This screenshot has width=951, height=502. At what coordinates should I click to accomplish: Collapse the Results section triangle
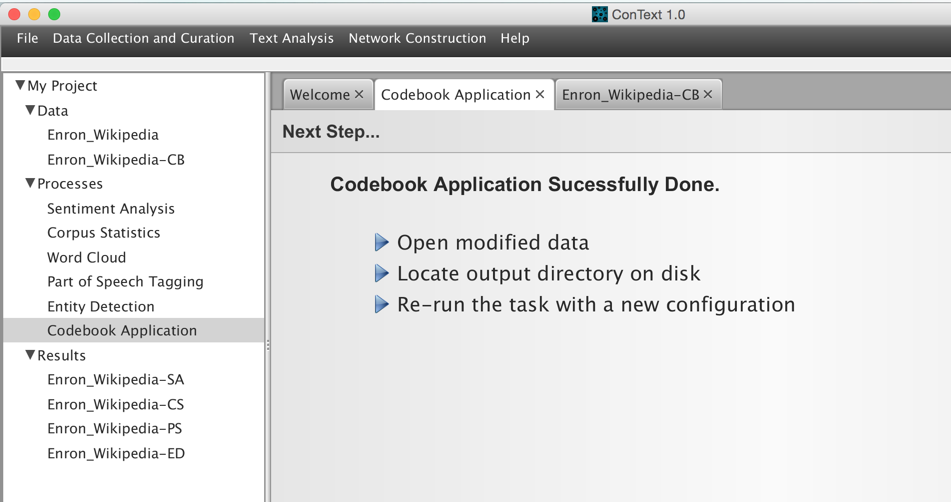(30, 355)
